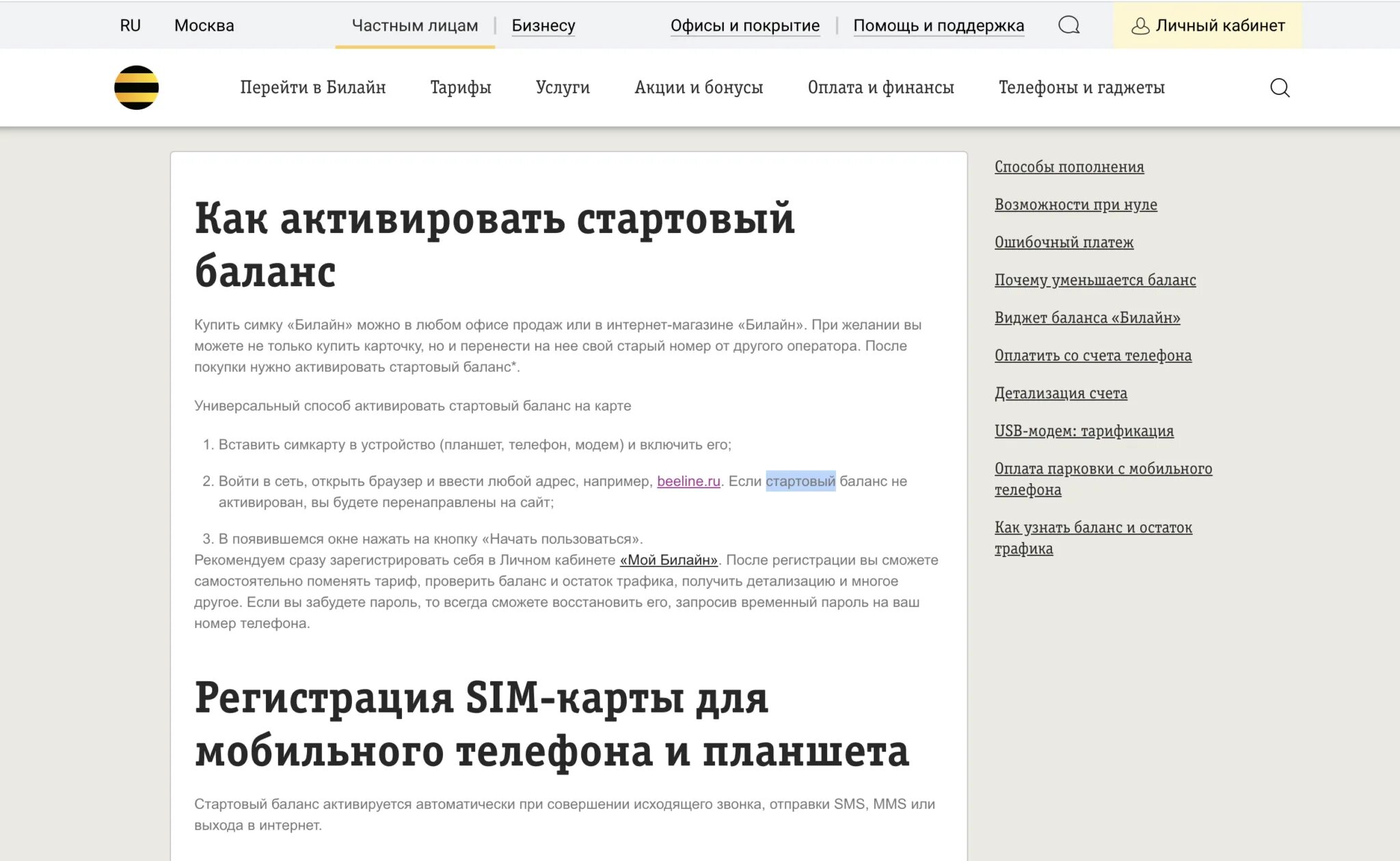Open Оплата и финансы menu

click(x=880, y=87)
